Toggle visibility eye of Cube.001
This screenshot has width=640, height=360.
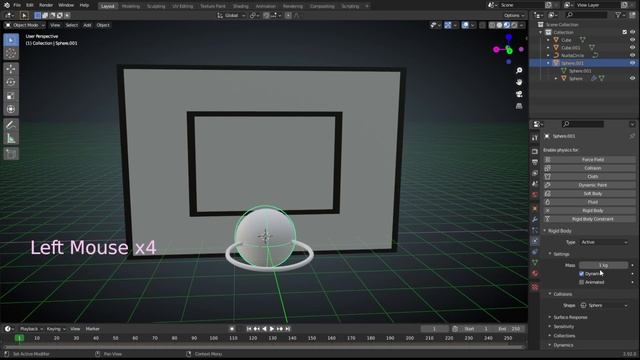tap(632, 48)
